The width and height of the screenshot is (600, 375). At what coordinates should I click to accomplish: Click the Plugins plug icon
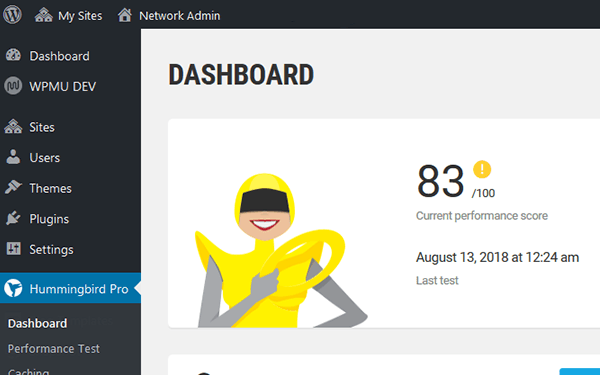13,218
